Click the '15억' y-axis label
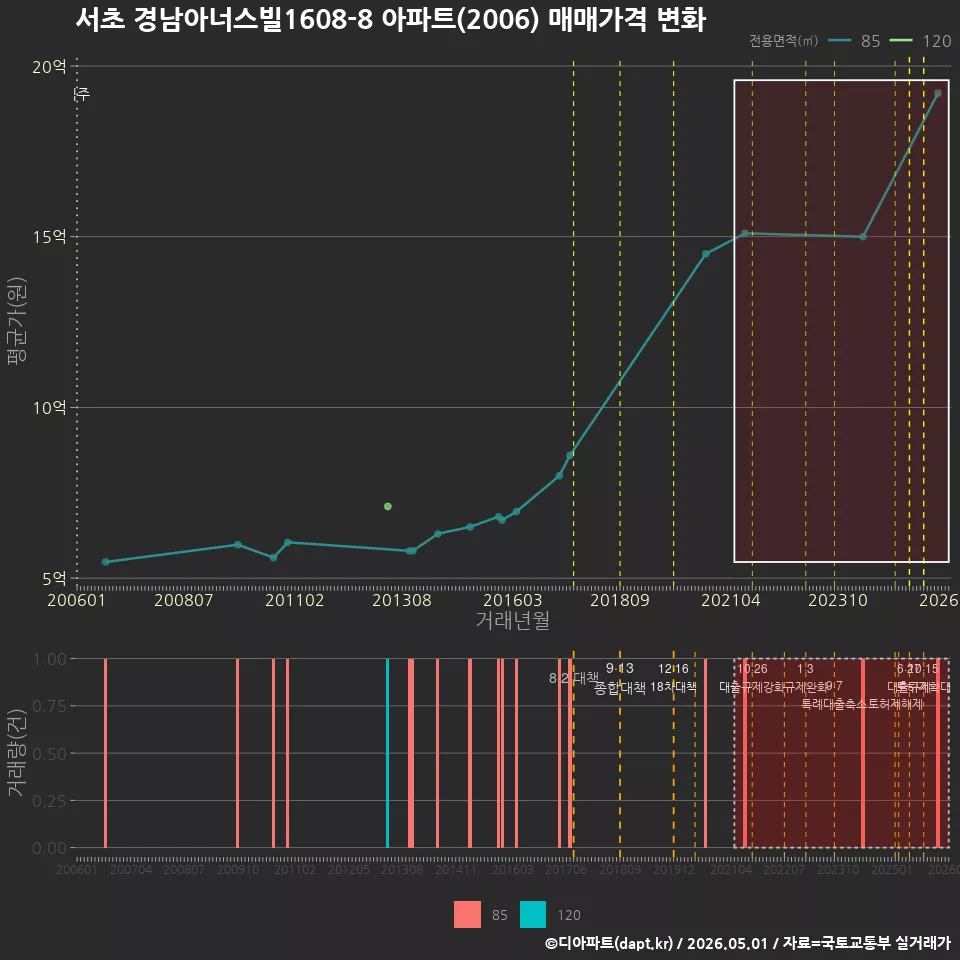 (49, 236)
